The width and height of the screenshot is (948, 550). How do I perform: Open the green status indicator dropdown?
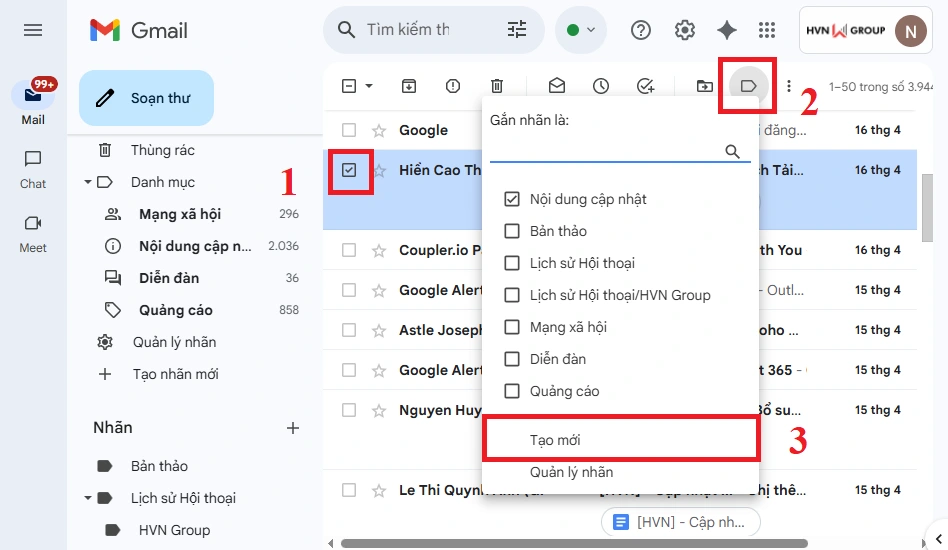pyautogui.click(x=580, y=30)
